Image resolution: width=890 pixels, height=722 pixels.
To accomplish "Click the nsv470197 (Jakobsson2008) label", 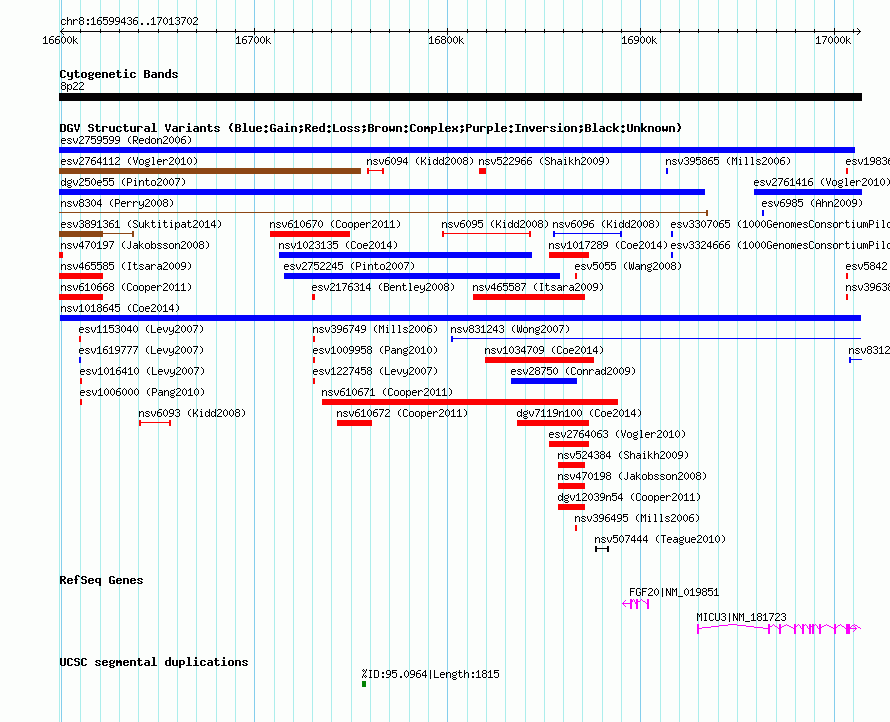I will click(135, 245).
